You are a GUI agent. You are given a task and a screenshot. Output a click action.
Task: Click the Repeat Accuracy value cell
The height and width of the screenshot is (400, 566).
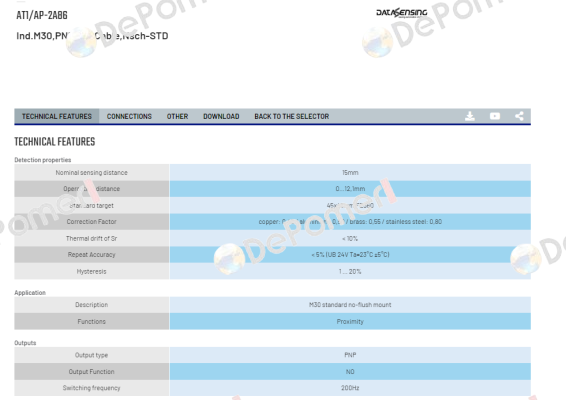[350, 255]
